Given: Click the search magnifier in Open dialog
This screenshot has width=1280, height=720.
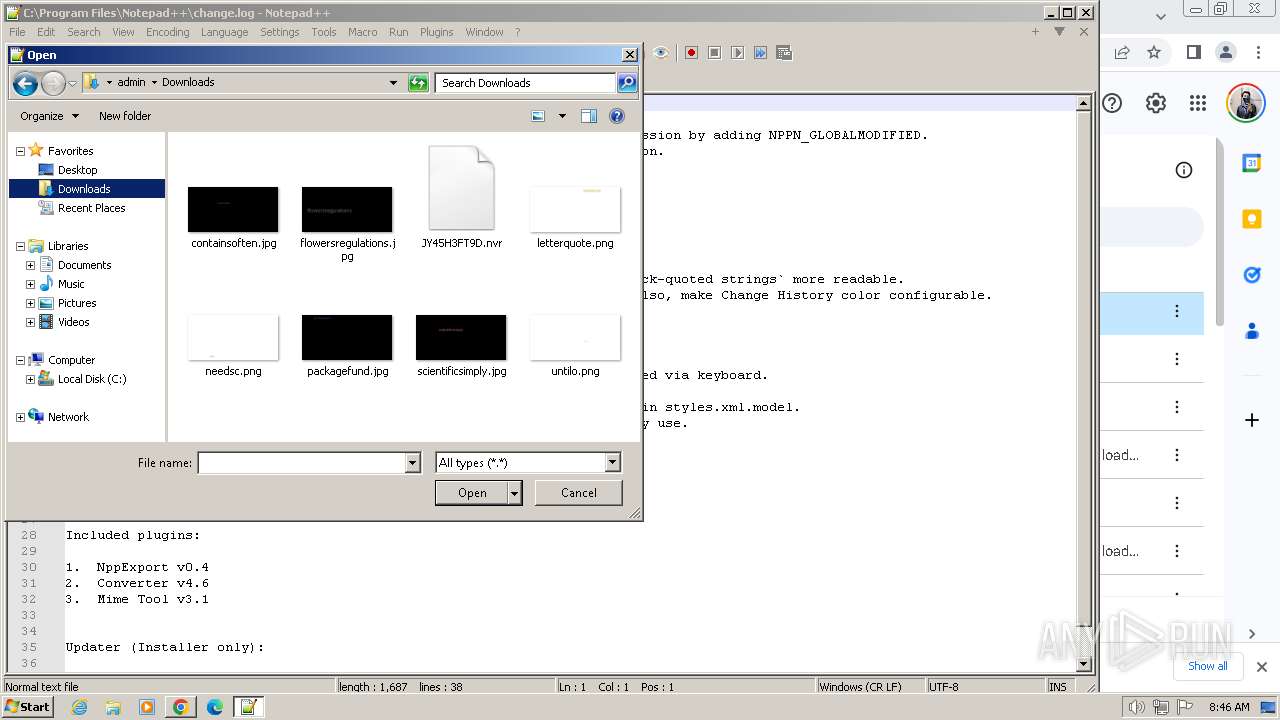Looking at the screenshot, I should (627, 83).
